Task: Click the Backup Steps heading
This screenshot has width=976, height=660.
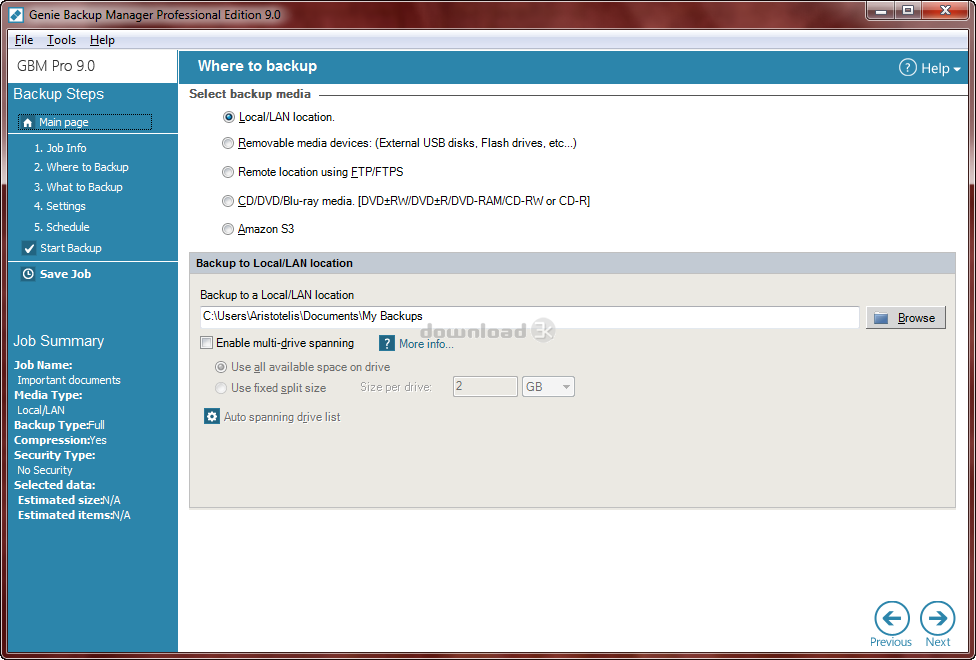Action: coord(59,94)
